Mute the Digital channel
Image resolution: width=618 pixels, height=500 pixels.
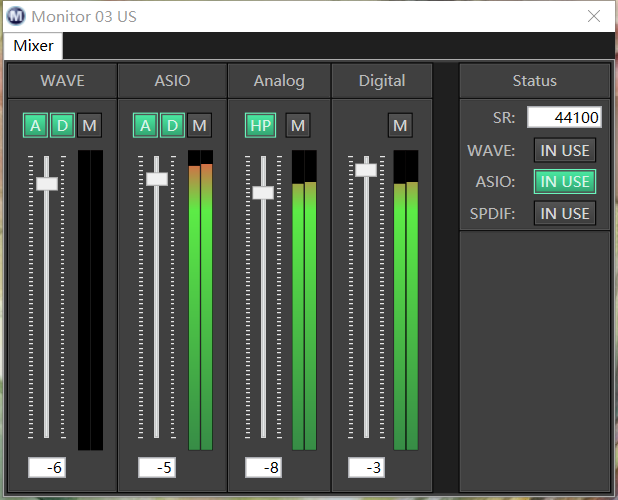400,125
